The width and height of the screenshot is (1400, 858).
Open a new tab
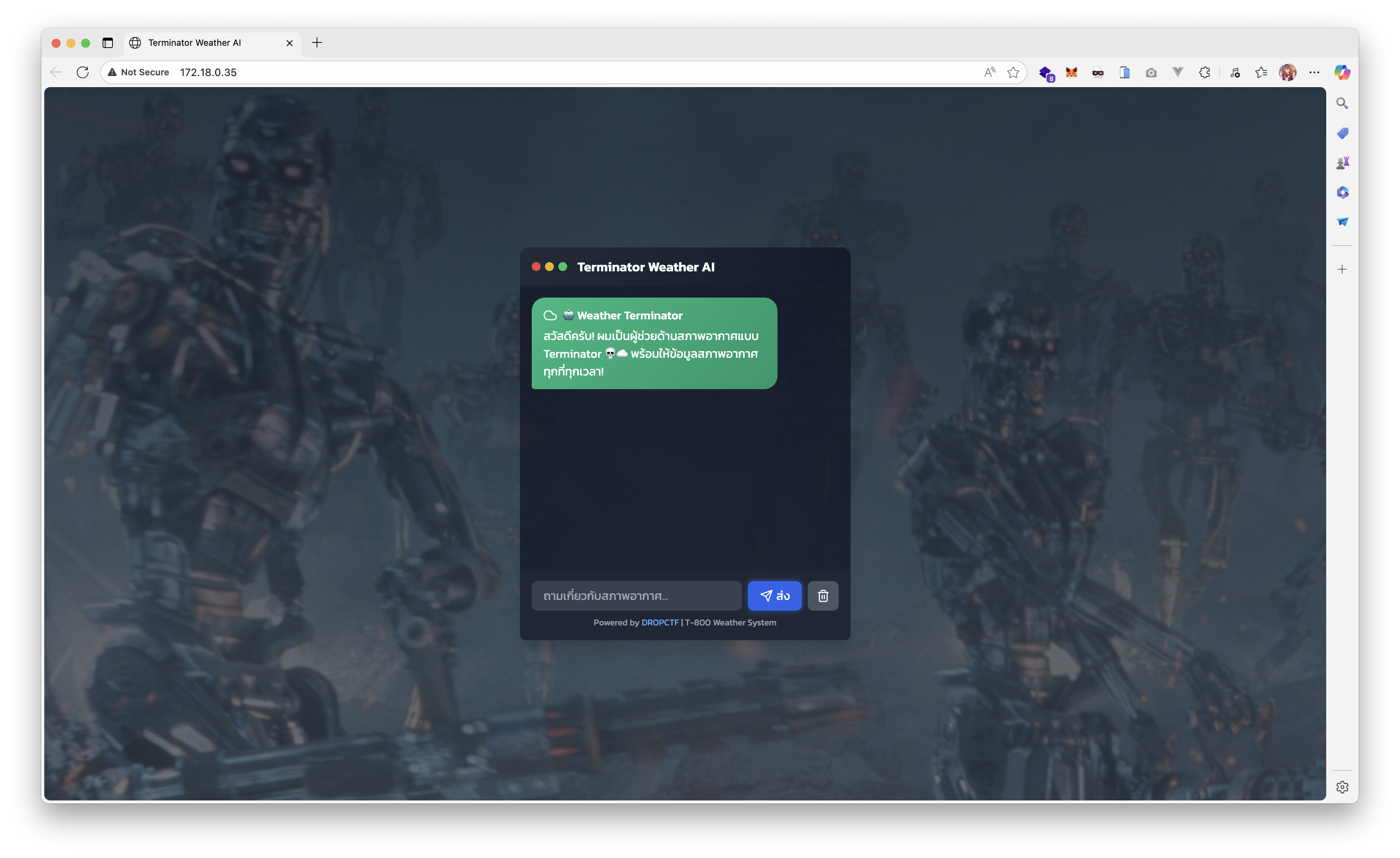[317, 43]
